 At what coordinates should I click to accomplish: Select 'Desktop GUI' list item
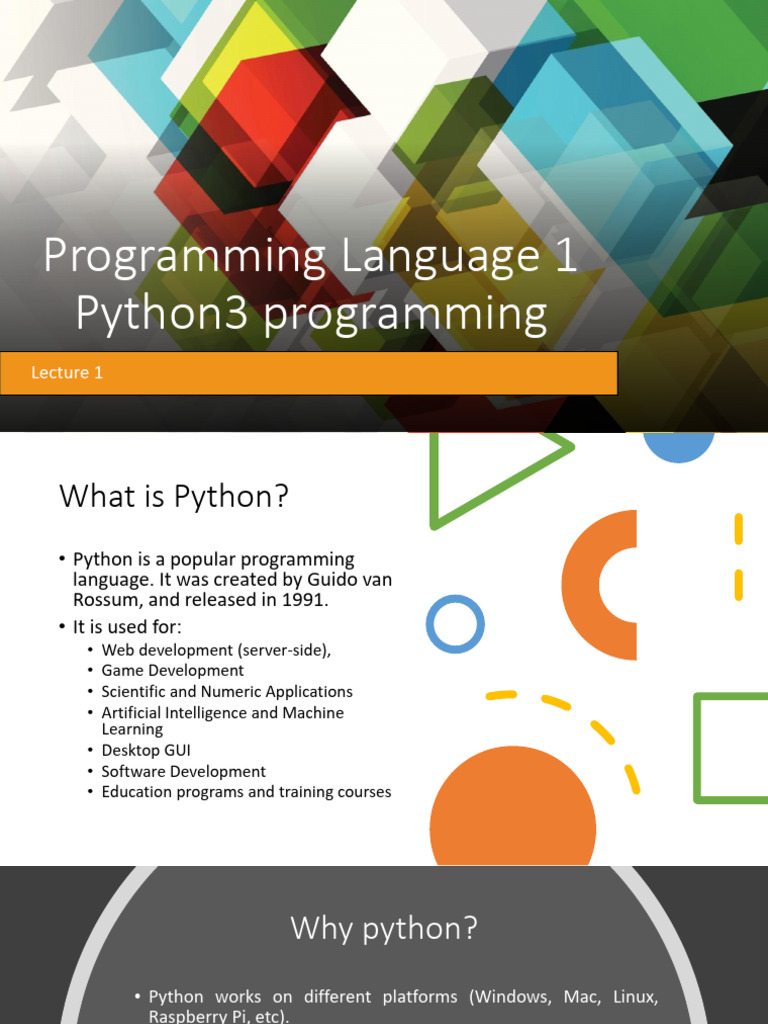[x=146, y=750]
